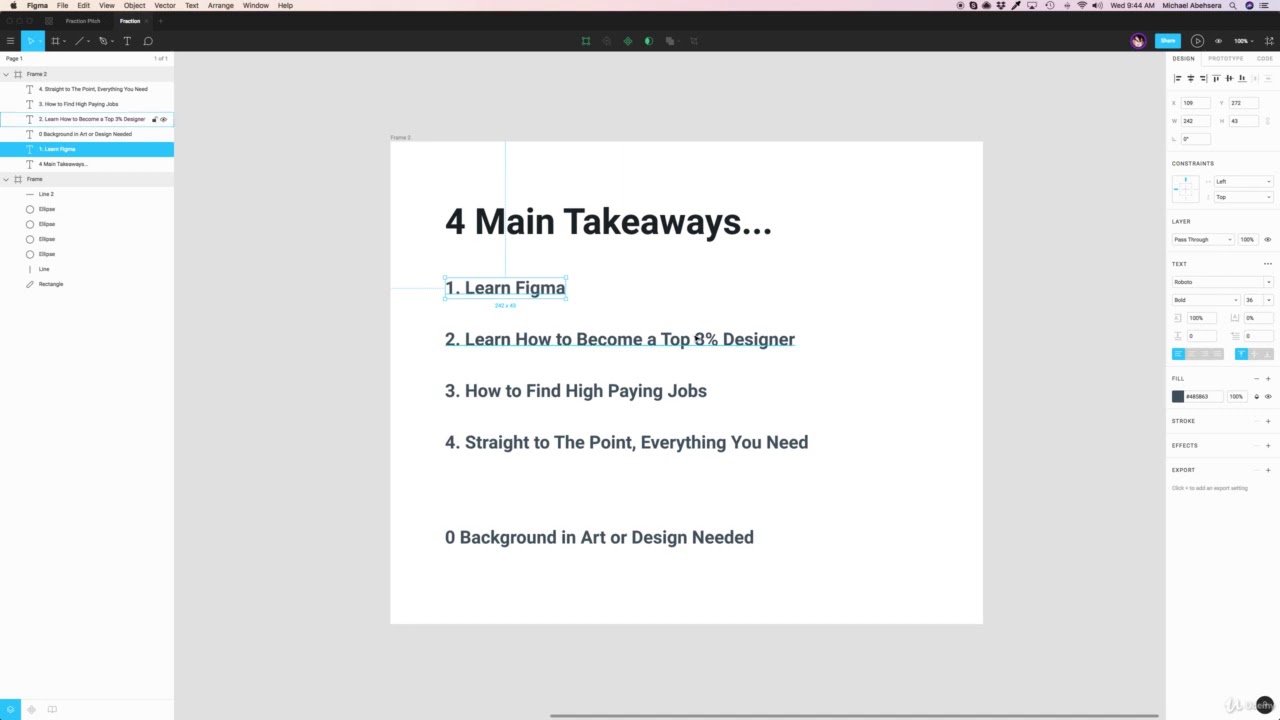The width and height of the screenshot is (1280, 720).
Task: Open font size 36 dropdown arrow
Action: (x=1269, y=300)
